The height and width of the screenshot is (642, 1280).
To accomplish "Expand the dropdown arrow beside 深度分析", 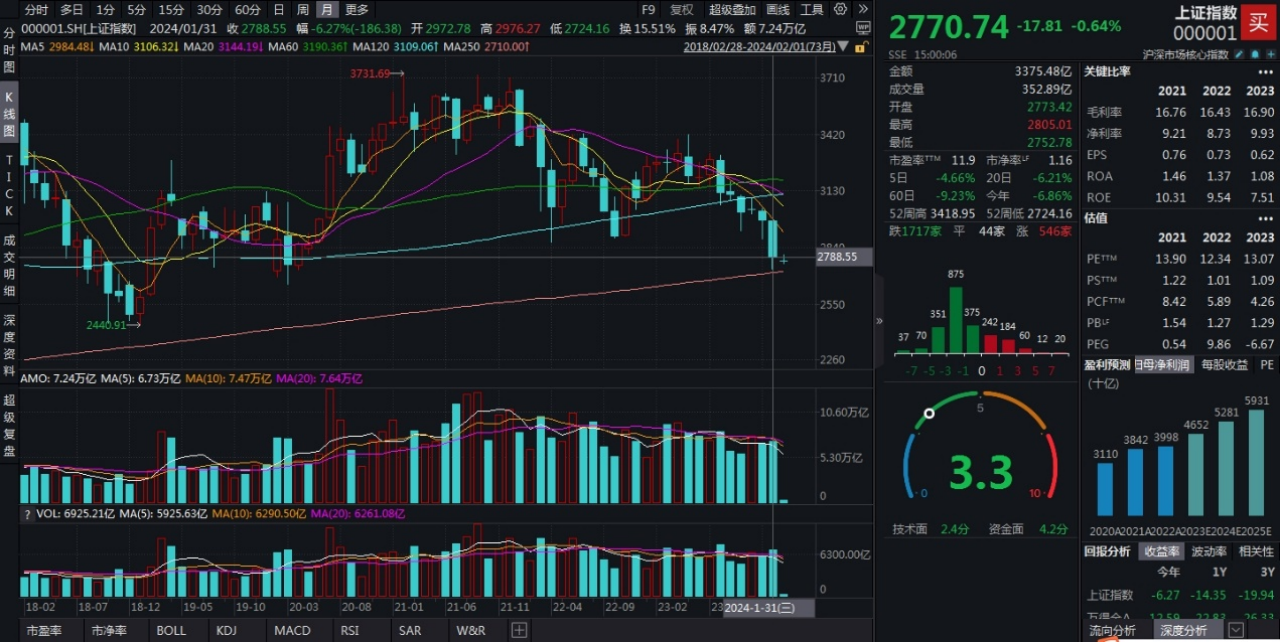I will tap(1236, 630).
